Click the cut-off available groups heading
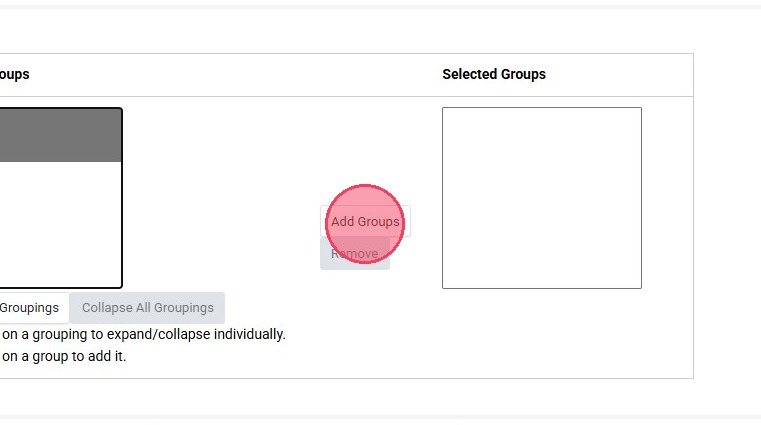 pos(14,74)
